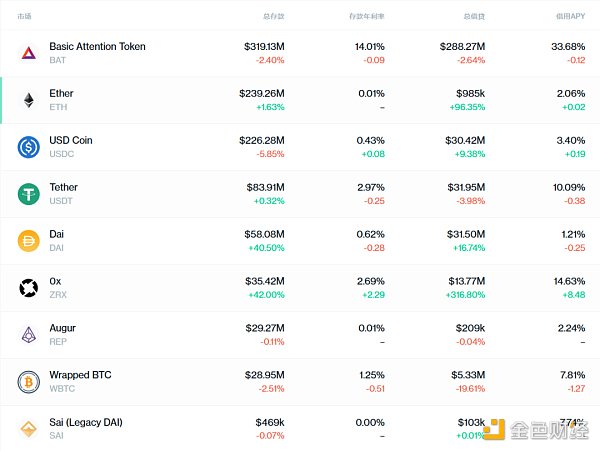Viewport: 600px width, 451px height.
Task: Click the $35.42M 0x supply value
Action: tap(265, 282)
